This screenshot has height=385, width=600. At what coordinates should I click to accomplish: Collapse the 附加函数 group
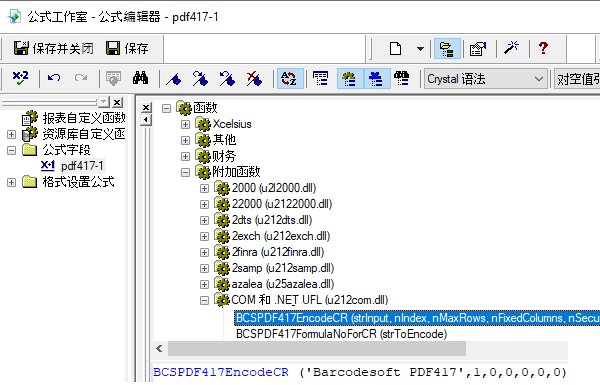(x=185, y=173)
